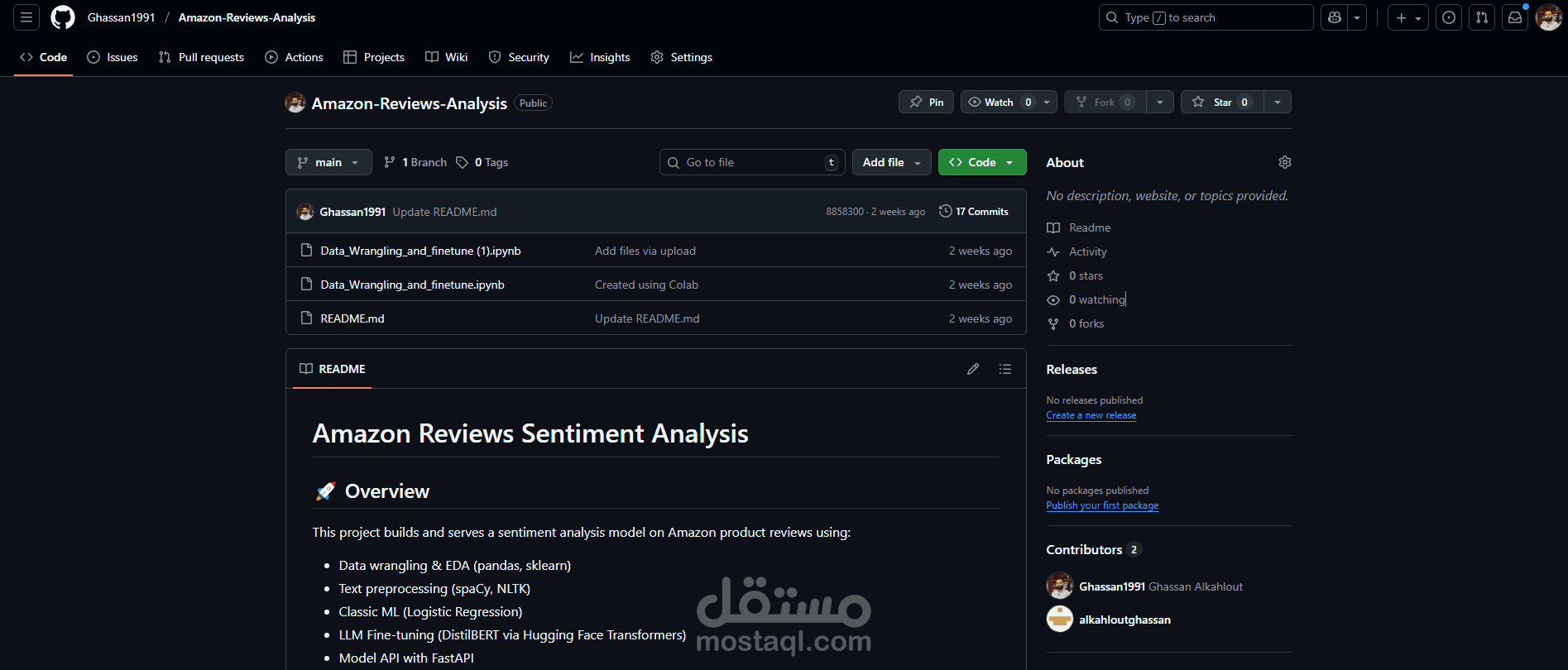This screenshot has height=670, width=1568.
Task: Click the Fork button
Action: click(1105, 102)
